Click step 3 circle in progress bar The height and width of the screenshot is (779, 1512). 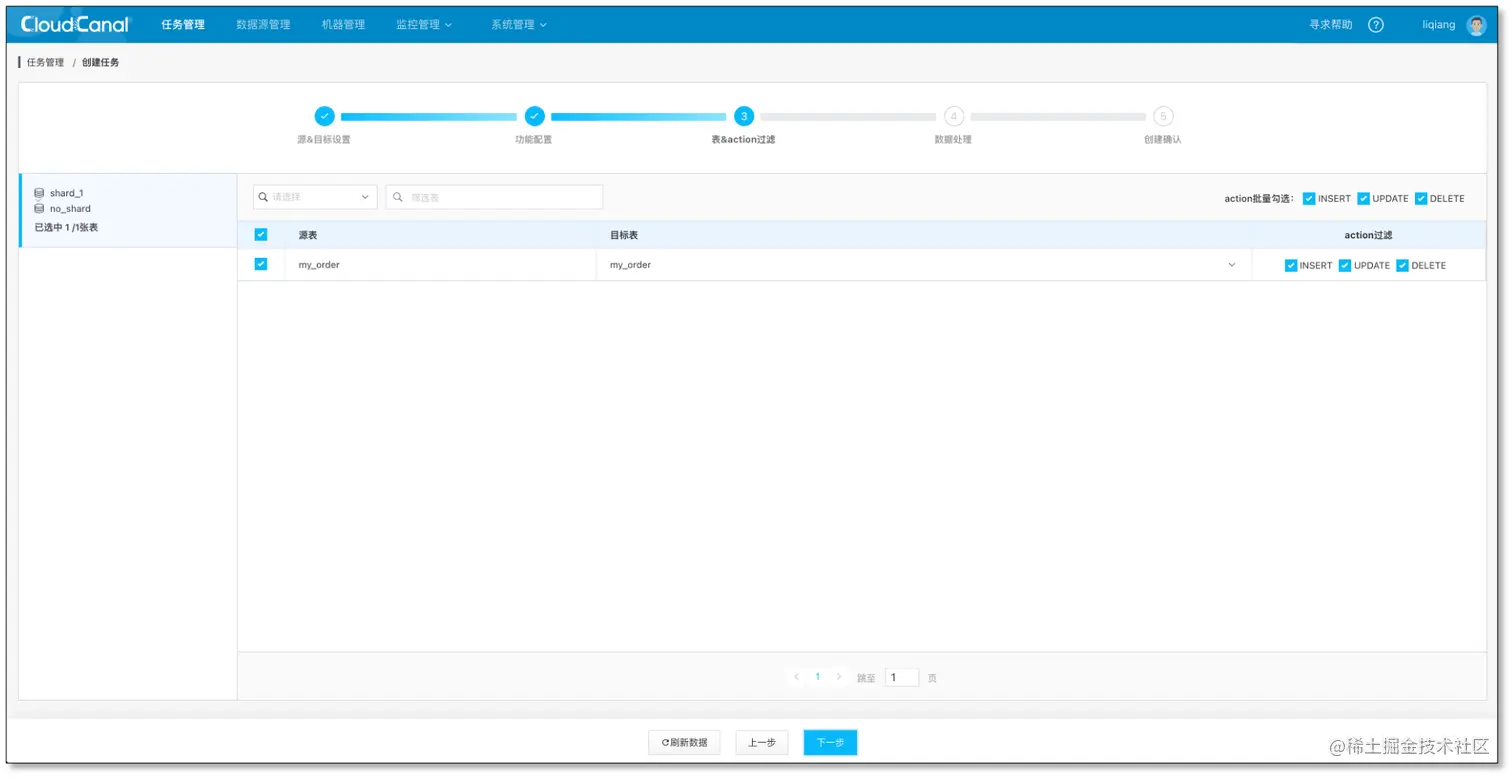744,116
